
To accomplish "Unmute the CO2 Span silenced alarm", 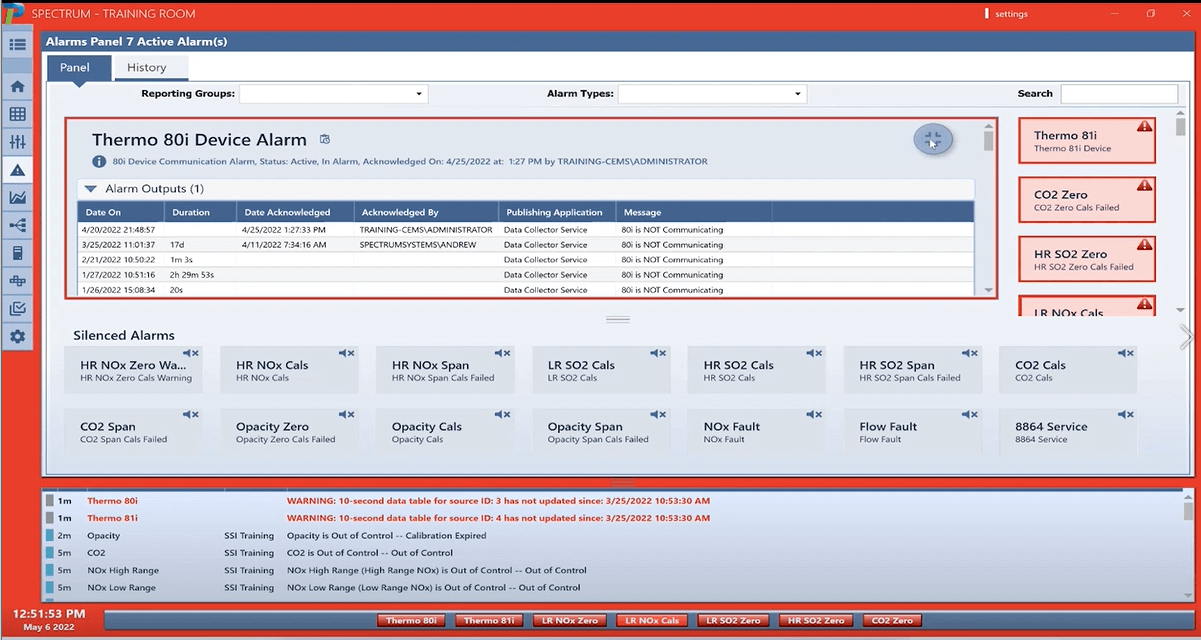I will coord(191,414).
